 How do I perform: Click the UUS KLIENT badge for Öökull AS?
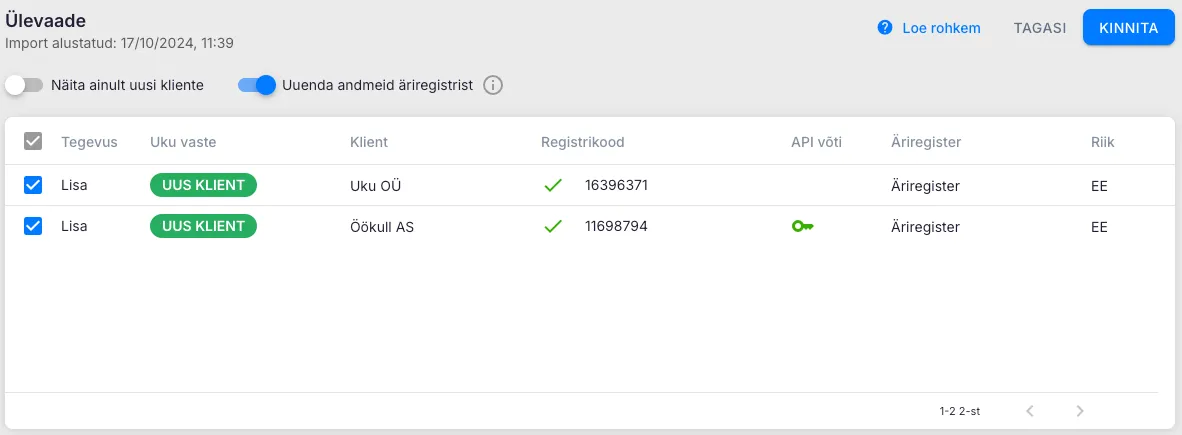203,227
